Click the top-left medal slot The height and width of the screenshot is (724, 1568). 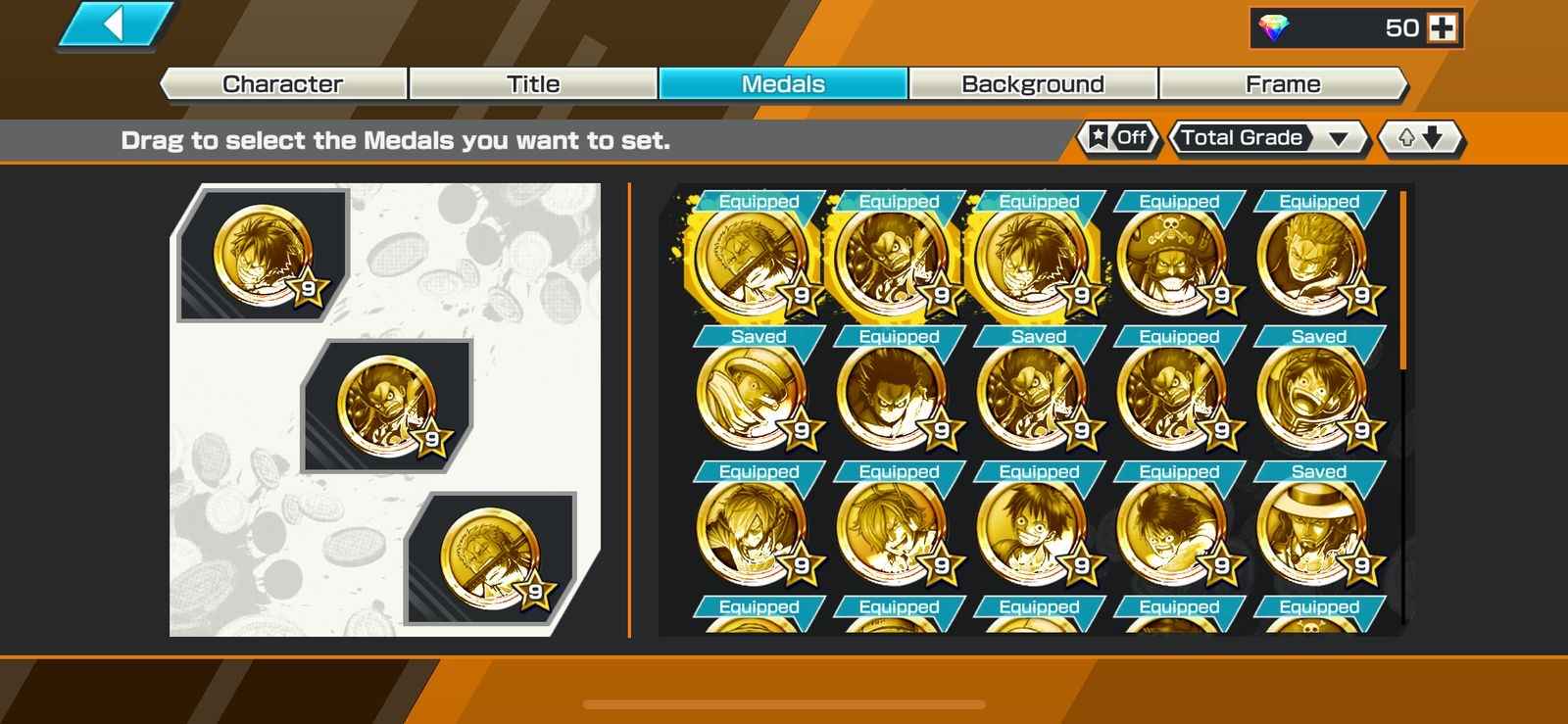264,256
